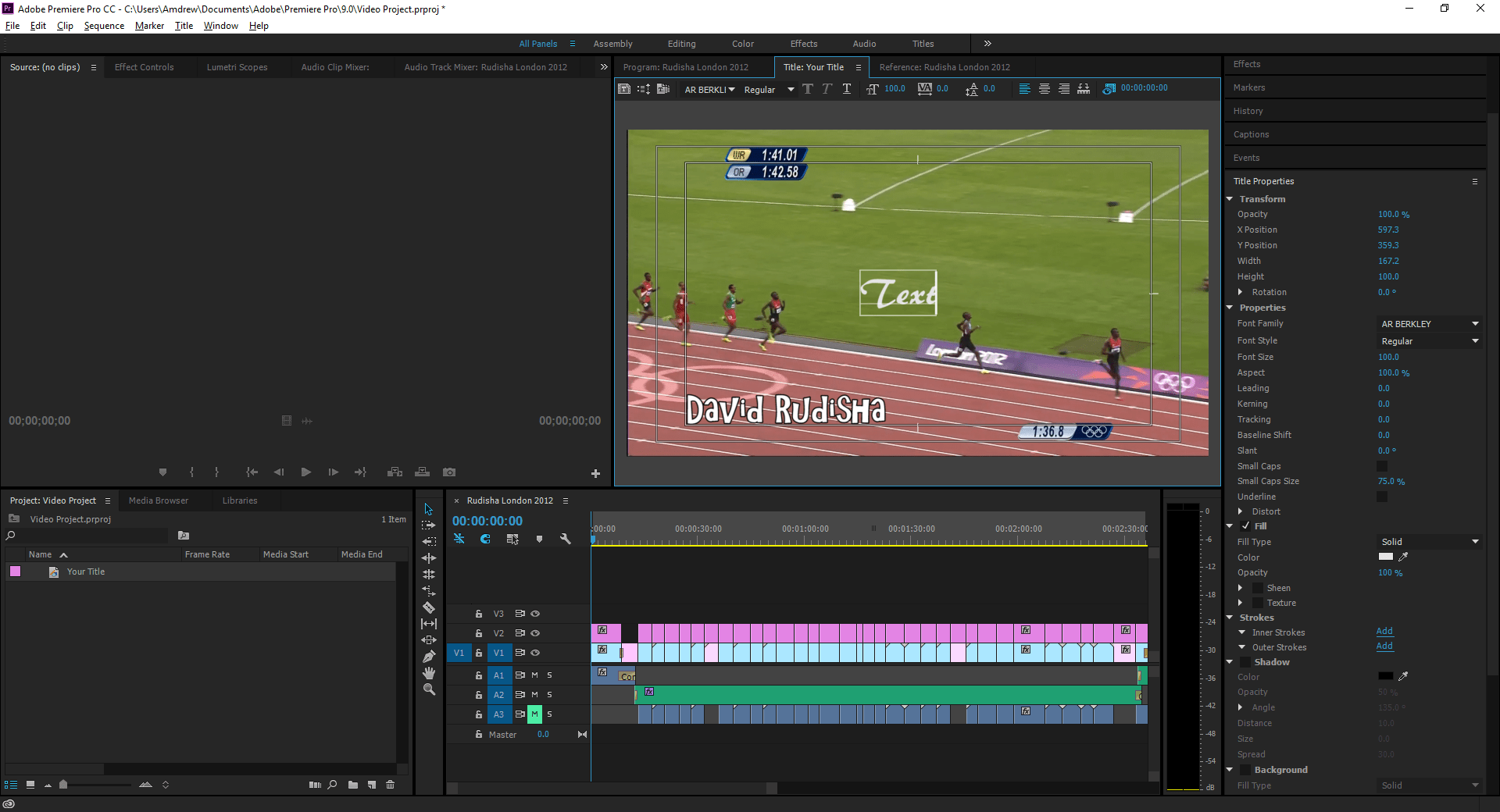
Task: Open the History panel
Action: pyautogui.click(x=1248, y=111)
